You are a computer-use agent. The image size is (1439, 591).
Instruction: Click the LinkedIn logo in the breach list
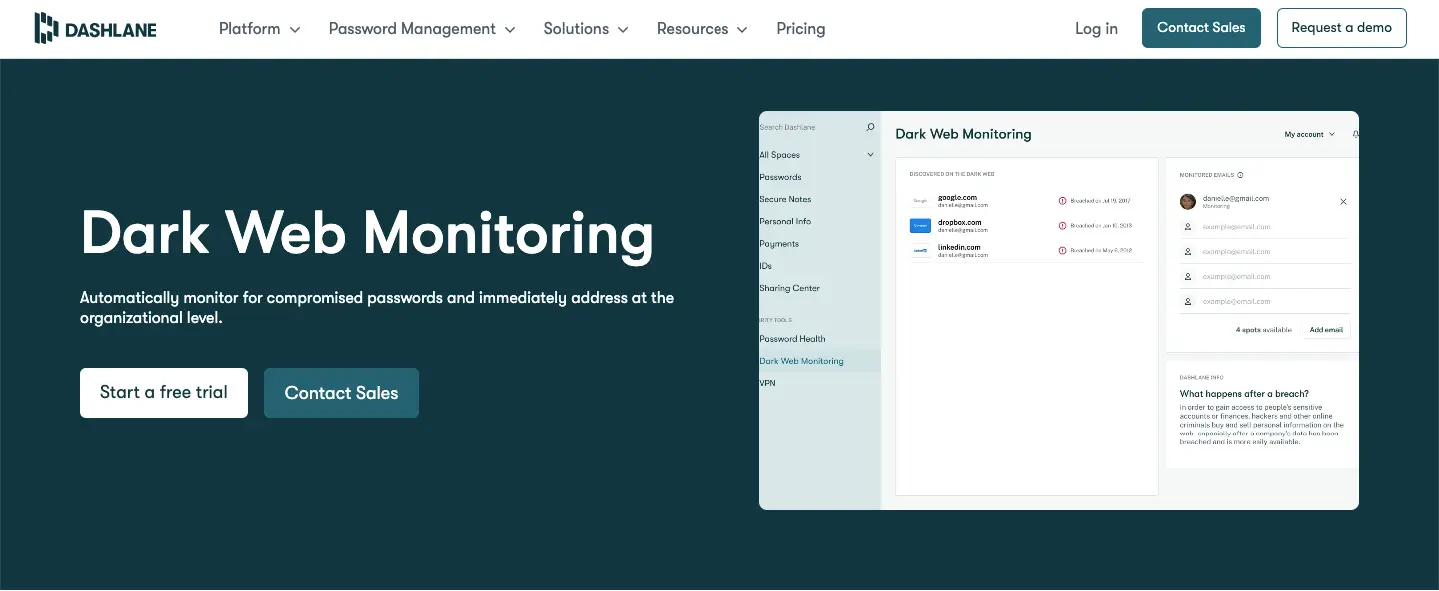[x=920, y=251]
